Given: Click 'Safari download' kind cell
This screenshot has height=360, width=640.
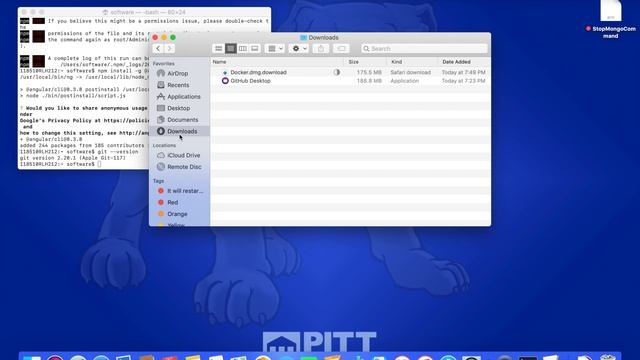Looking at the screenshot, I should pyautogui.click(x=411, y=72).
